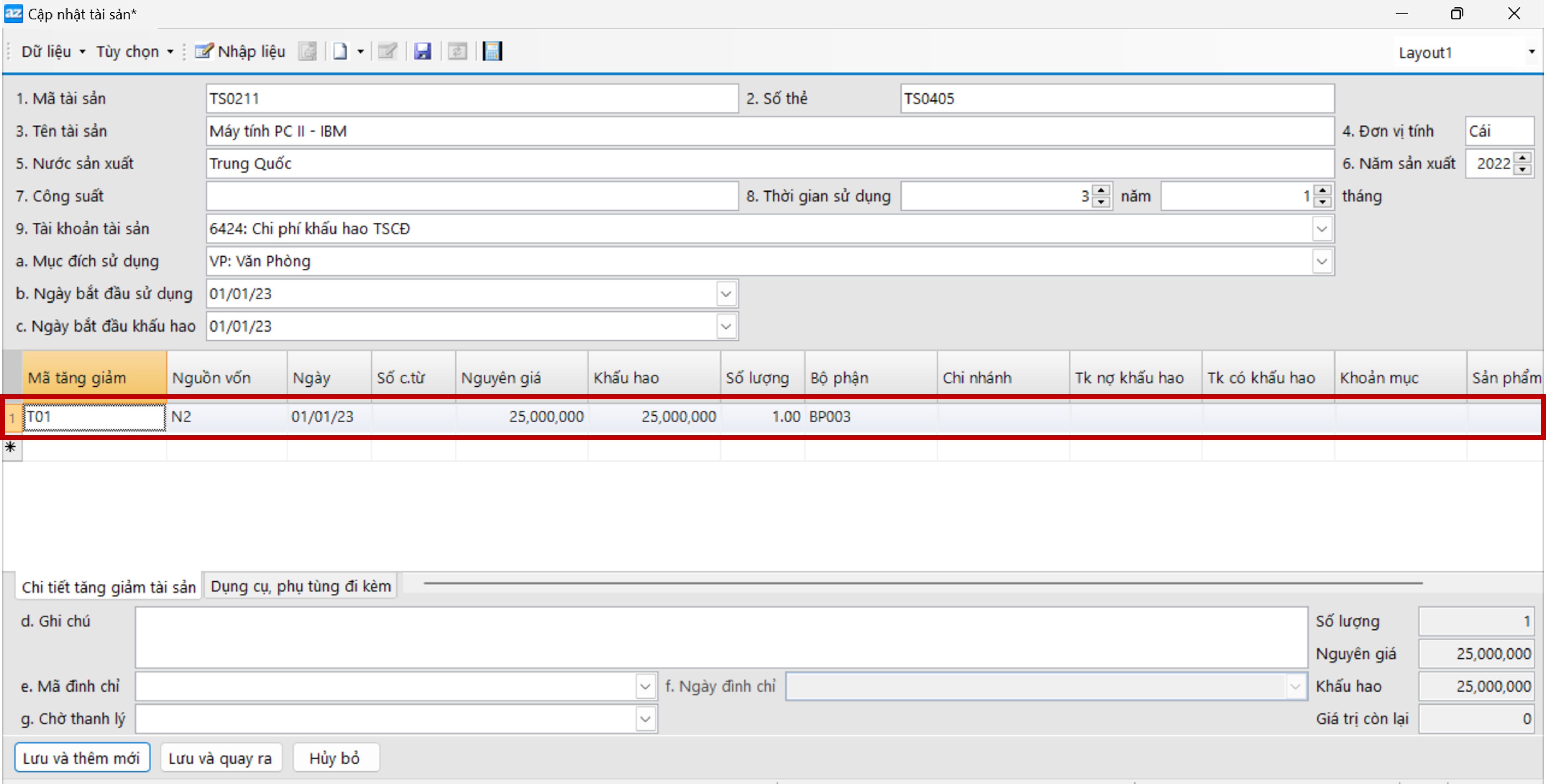The image size is (1546, 784).
Task: Decrease the năm usage years value
Action: 1101,202
